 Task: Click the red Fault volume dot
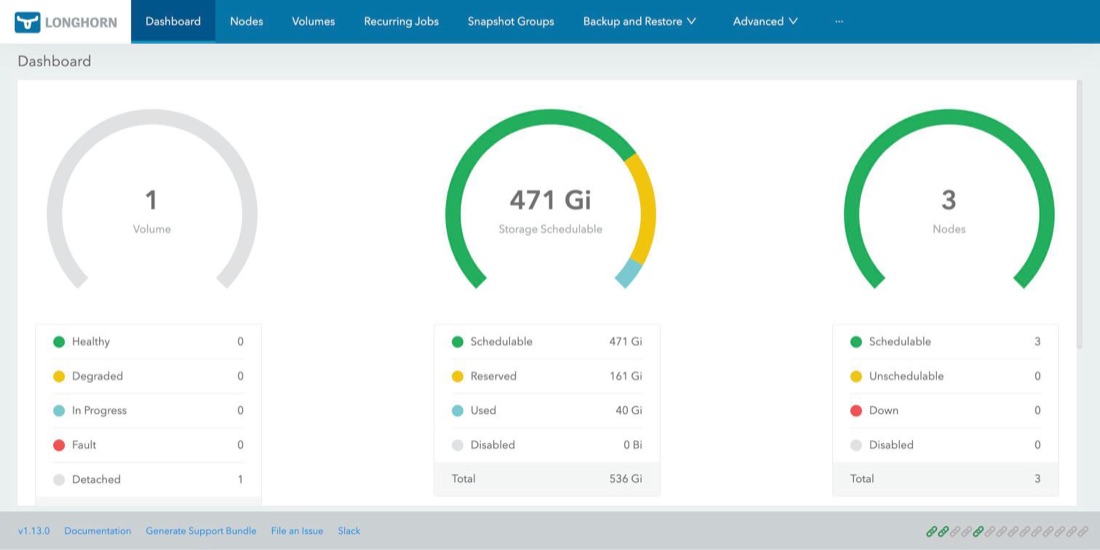coord(59,445)
